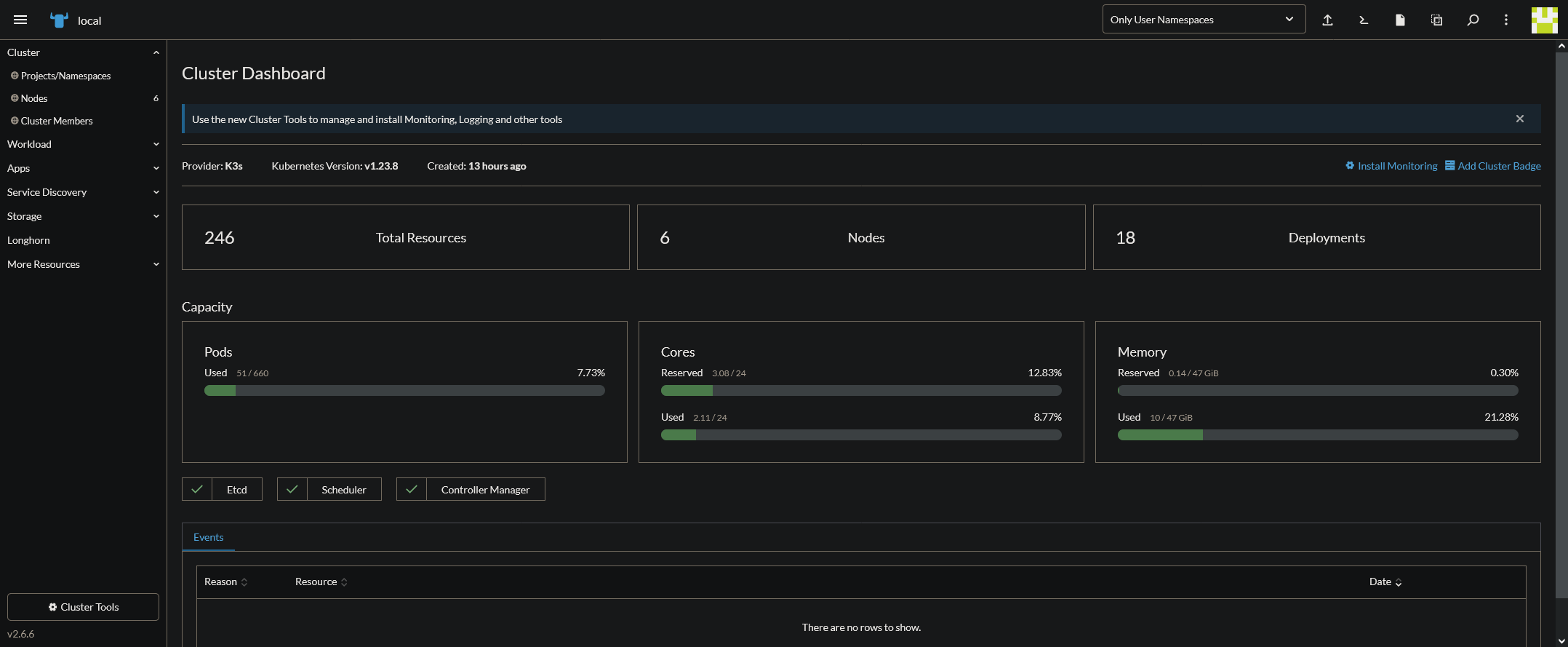Click the Cores reserved 12.83% value

click(x=1044, y=373)
